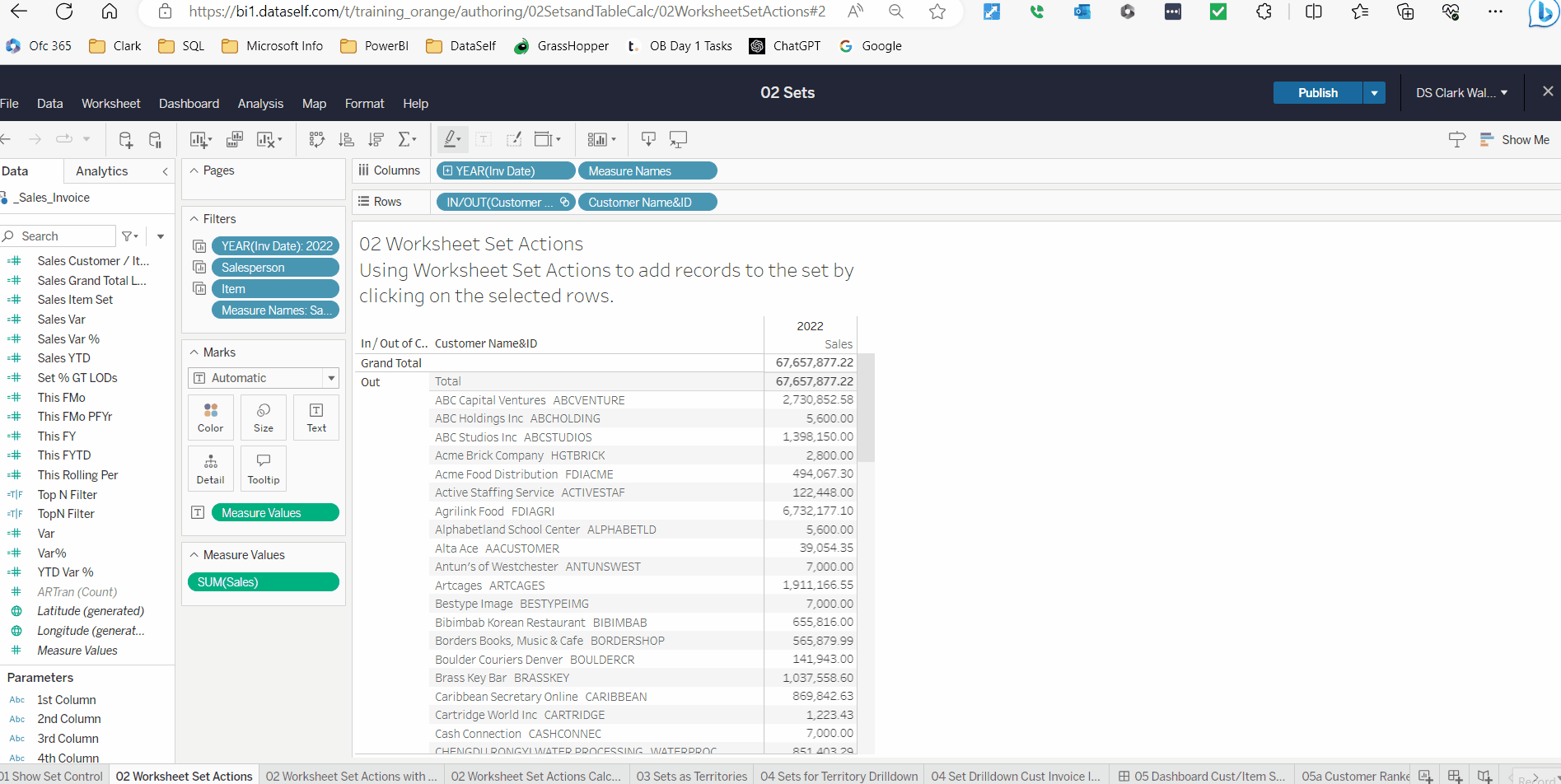This screenshot has width=1561, height=784.
Task: Click the Publish button
Action: 1317,93
